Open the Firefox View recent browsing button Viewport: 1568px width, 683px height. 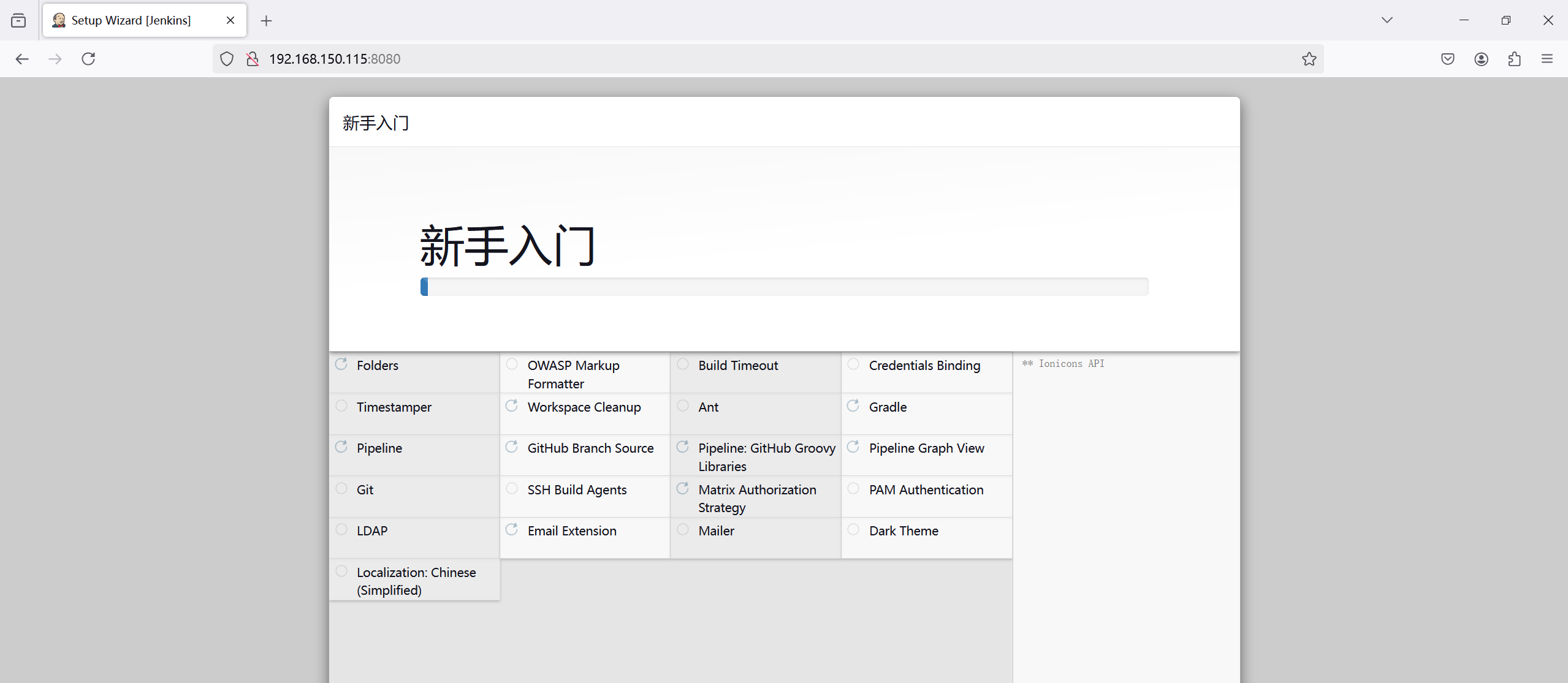(18, 20)
